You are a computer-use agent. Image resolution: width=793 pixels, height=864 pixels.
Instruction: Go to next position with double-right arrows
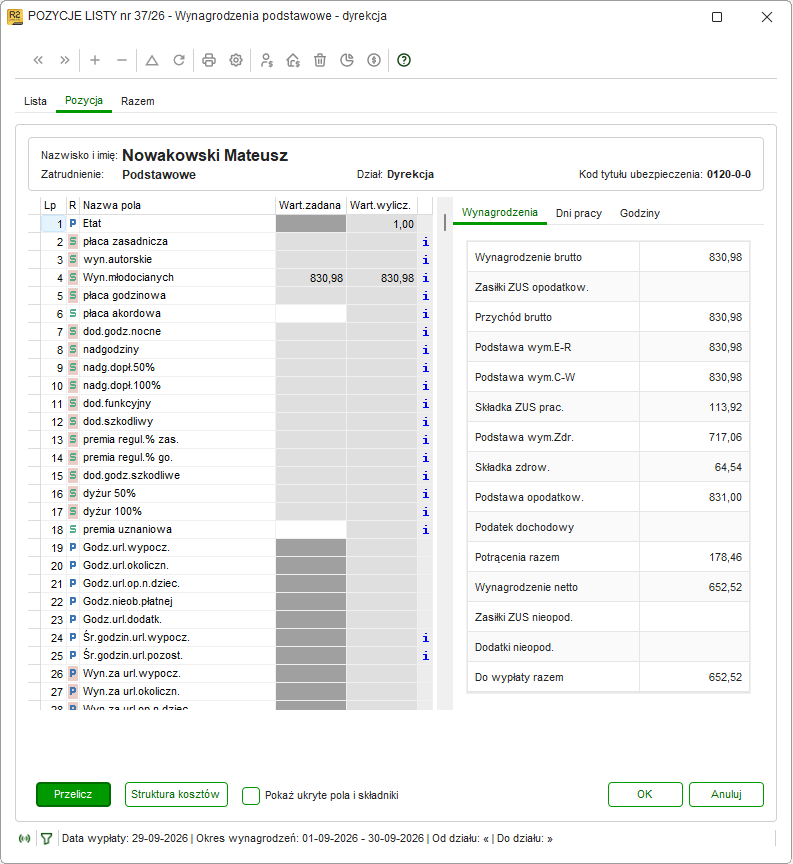65,60
